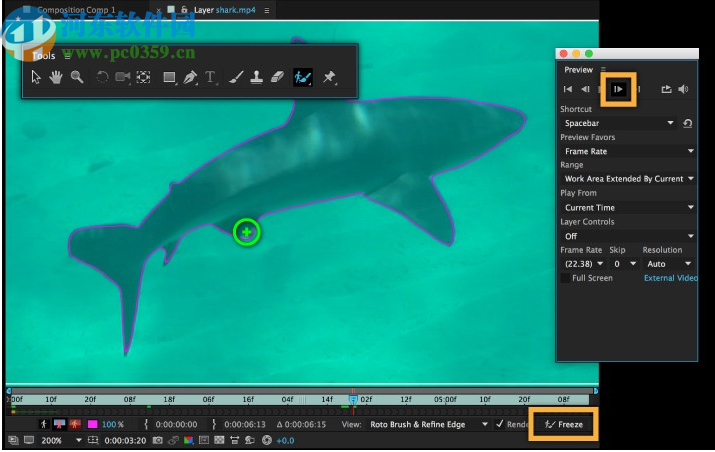Select the Zoom magnifier tool
The image size is (715, 452).
[x=76, y=77]
